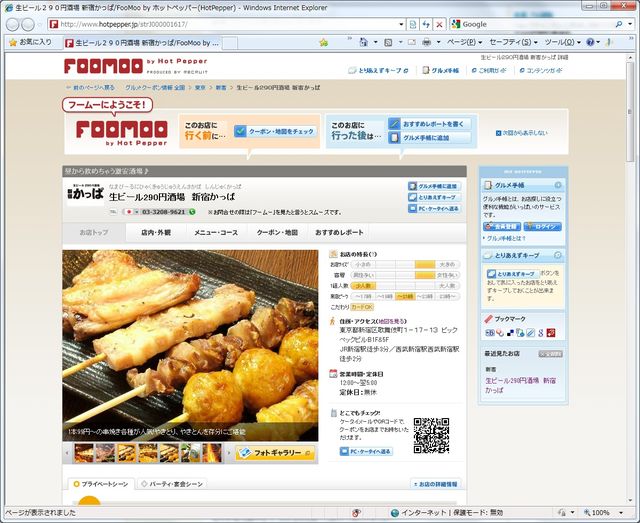Click the グルメ手帳に追加 button near the shop name
The height and width of the screenshot is (523, 640).
click(434, 186)
